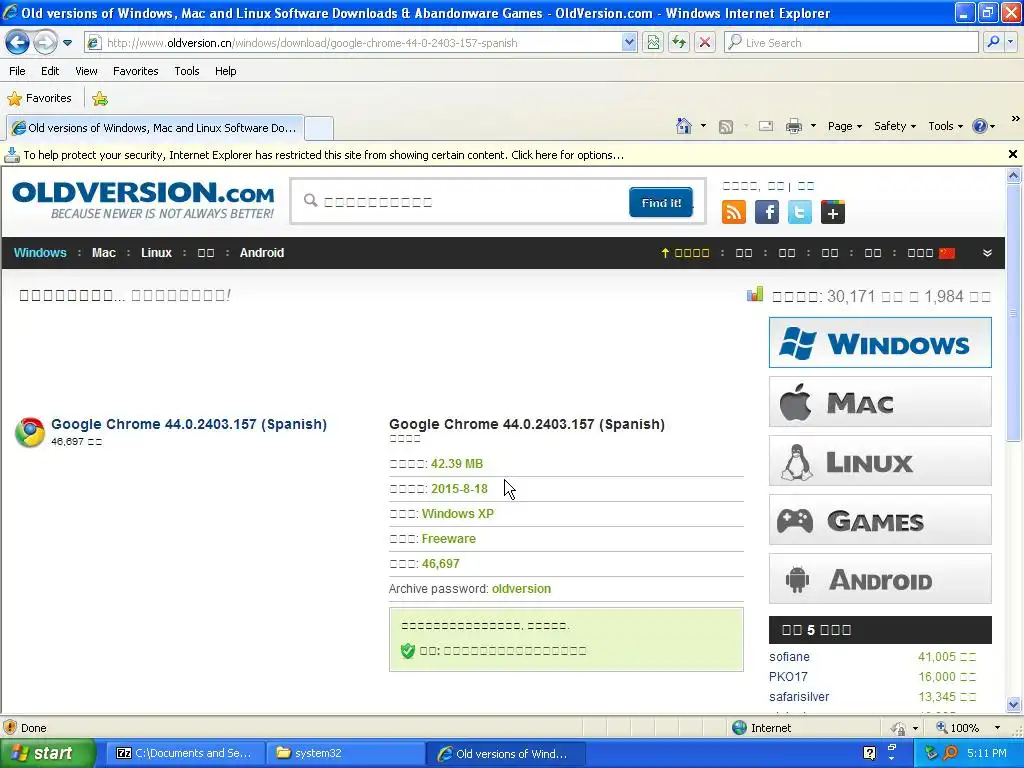Image resolution: width=1024 pixels, height=768 pixels.
Task: Click the Games category banner
Action: click(x=880, y=520)
